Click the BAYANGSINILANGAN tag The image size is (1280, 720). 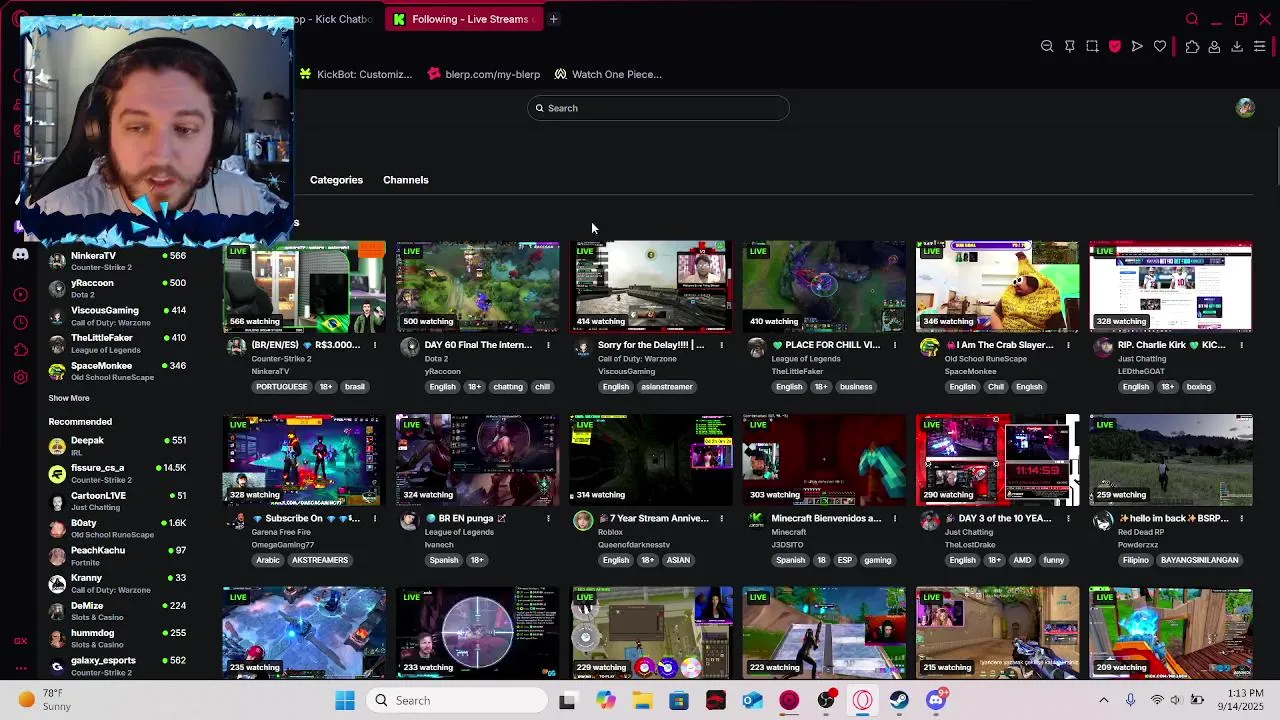[x=1199, y=560]
